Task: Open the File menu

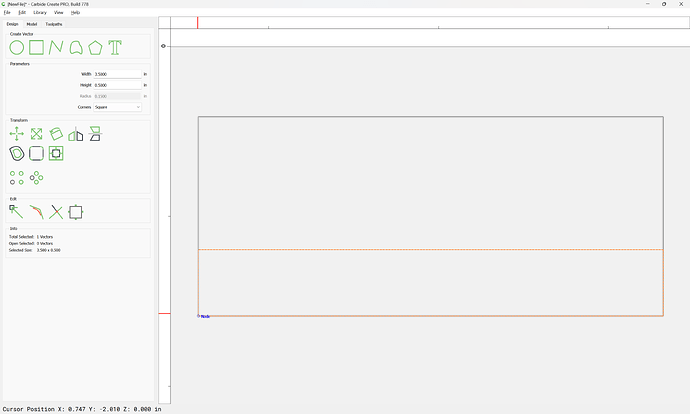Action: [7, 12]
